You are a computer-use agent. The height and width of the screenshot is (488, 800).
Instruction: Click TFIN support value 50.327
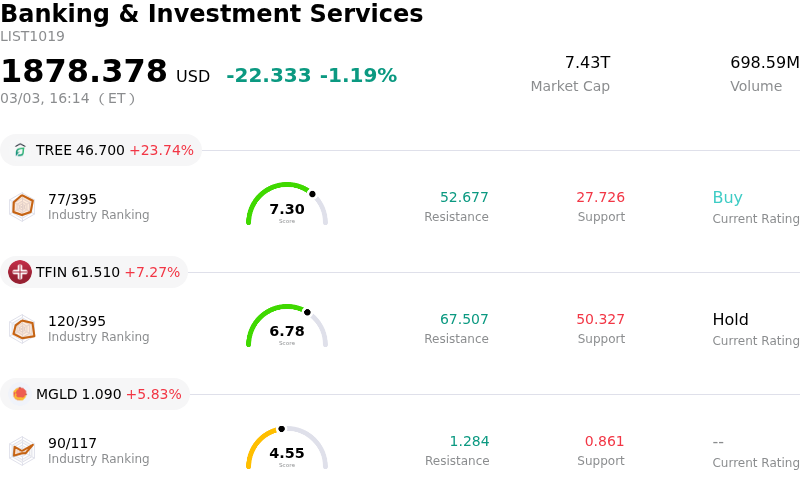(x=600, y=320)
